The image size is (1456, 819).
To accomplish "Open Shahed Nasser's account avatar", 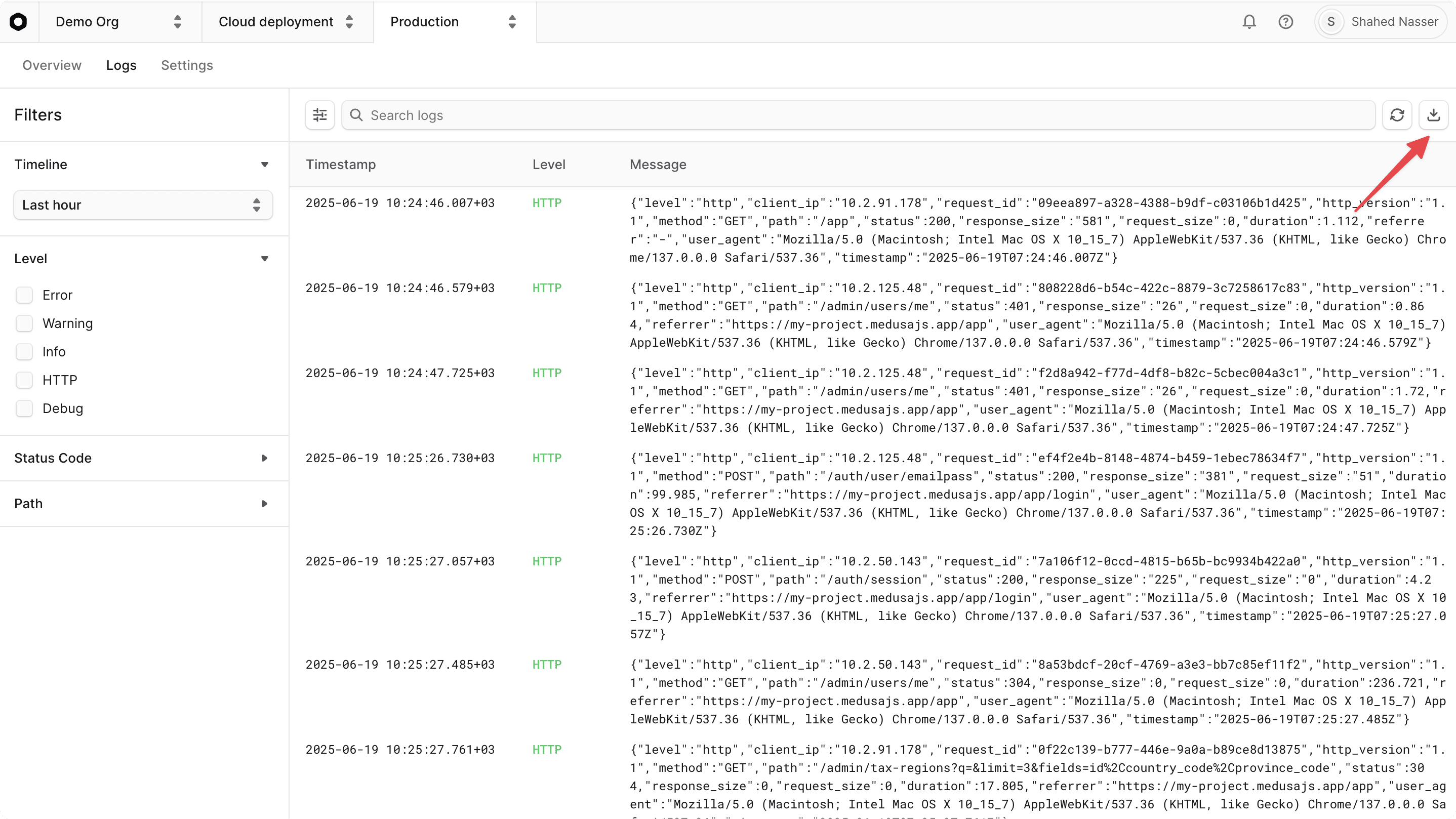I will [1330, 21].
